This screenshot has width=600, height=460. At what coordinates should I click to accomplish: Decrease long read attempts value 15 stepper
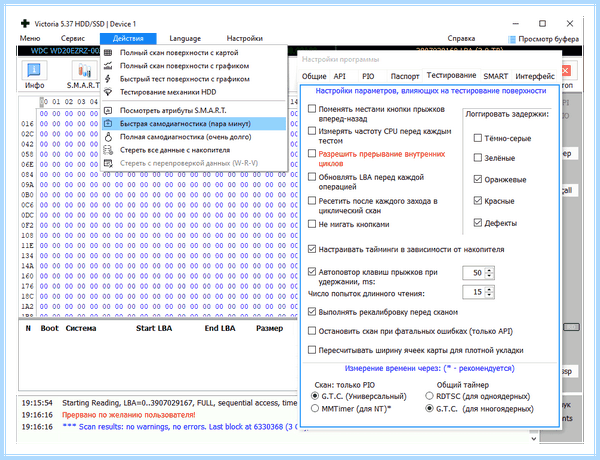point(489,295)
